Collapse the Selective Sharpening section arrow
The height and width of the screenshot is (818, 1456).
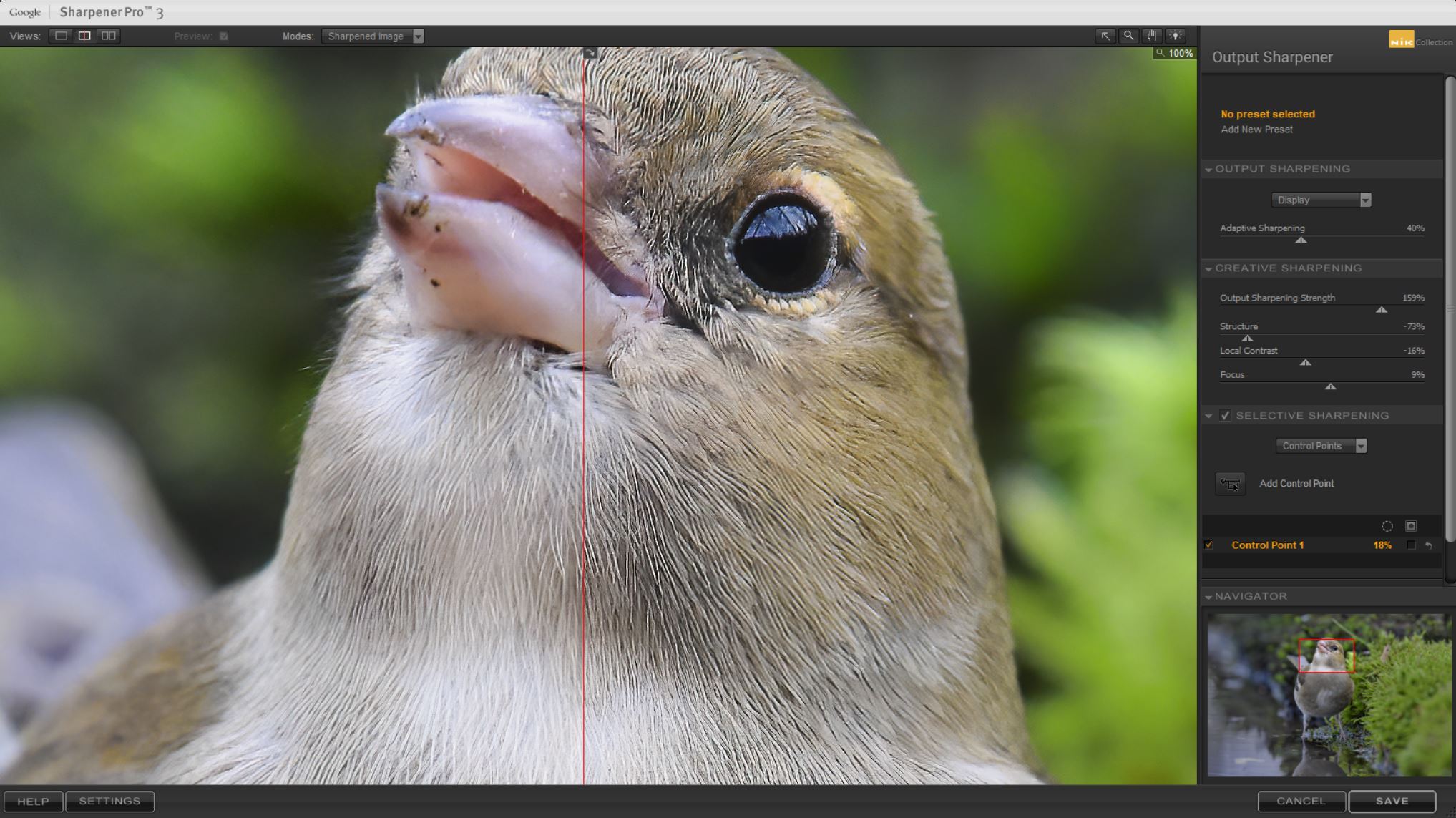pyautogui.click(x=1208, y=416)
